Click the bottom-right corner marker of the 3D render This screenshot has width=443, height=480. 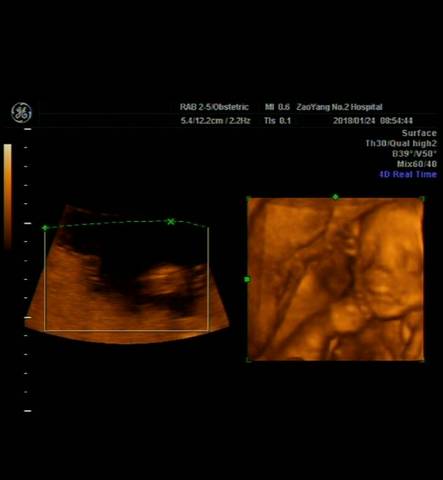(x=423, y=360)
